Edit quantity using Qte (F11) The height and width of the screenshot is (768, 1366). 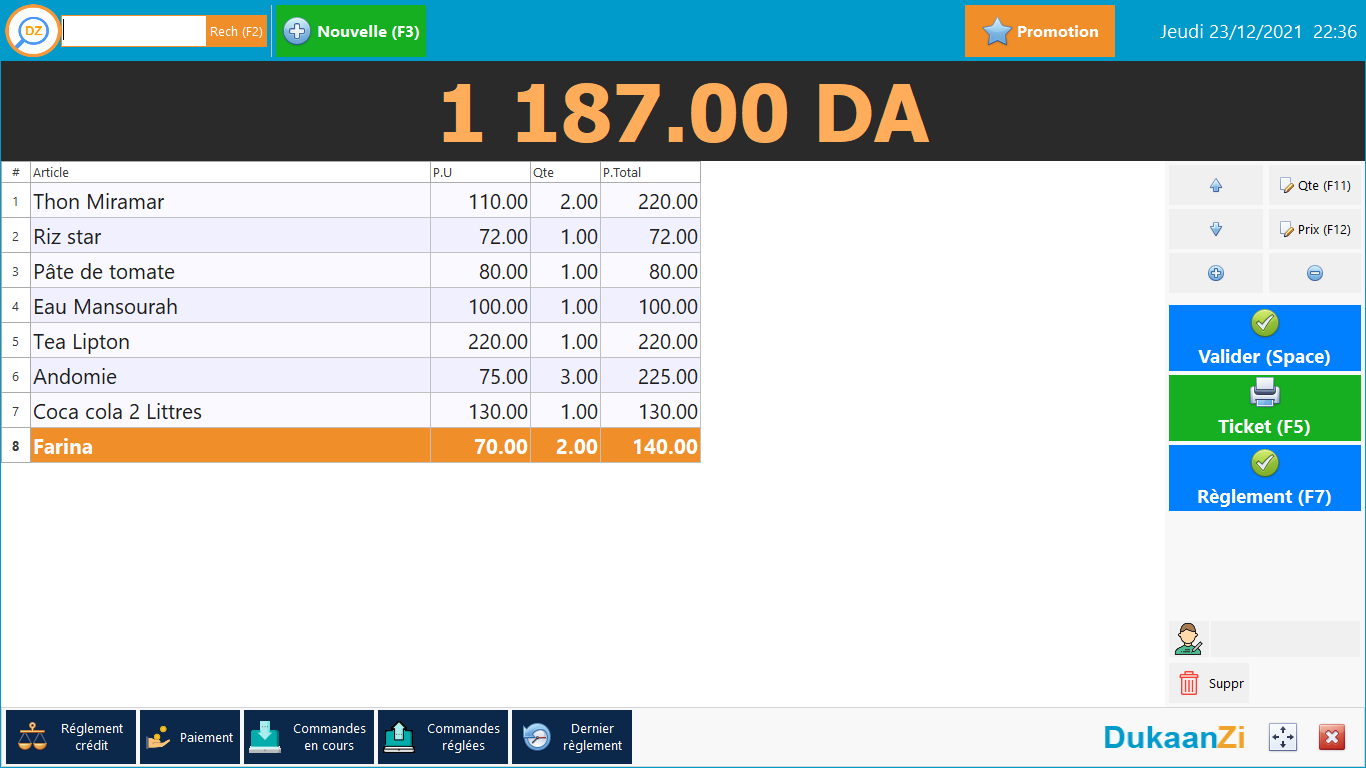[x=1314, y=186]
